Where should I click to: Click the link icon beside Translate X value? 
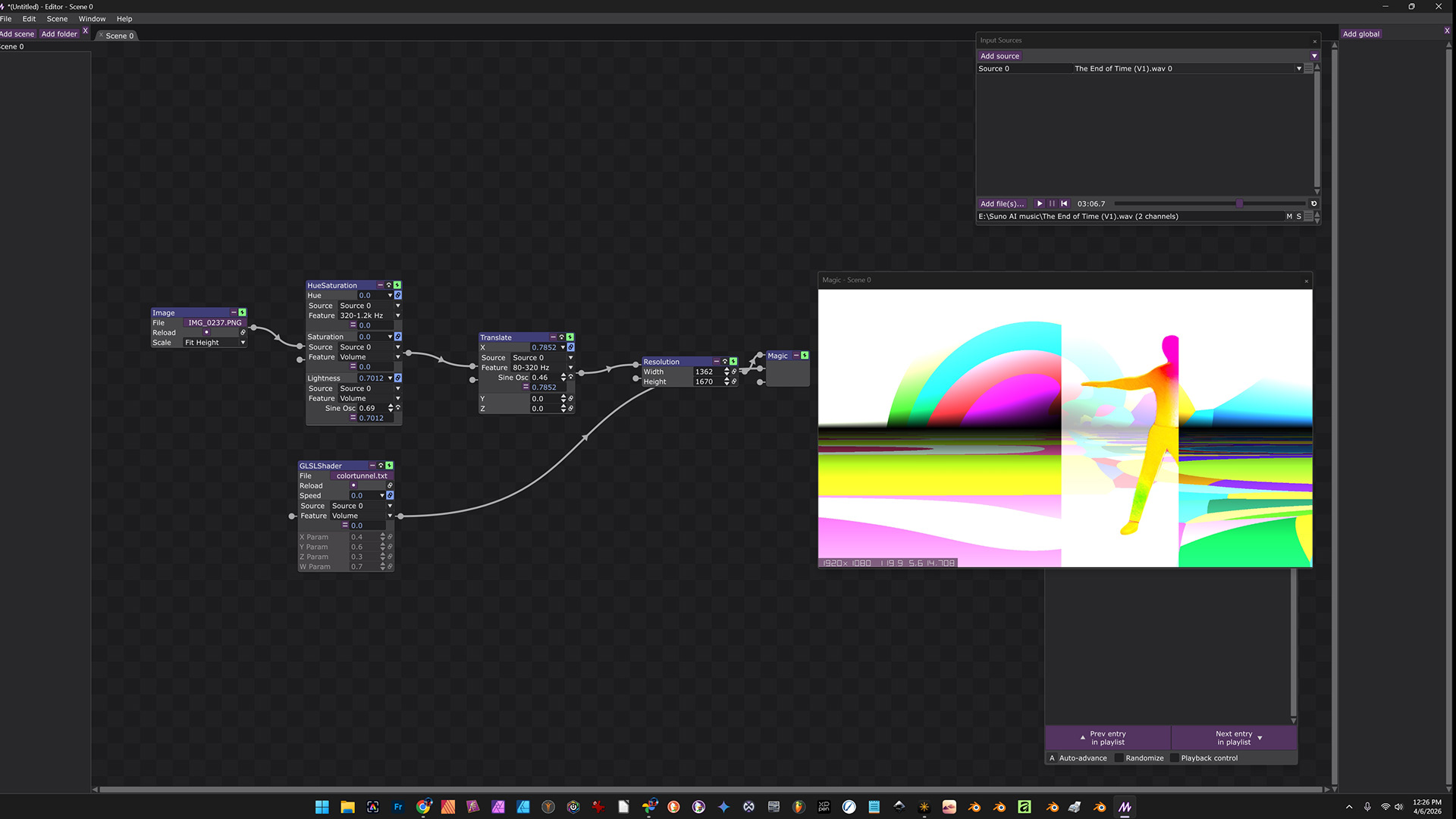click(x=571, y=347)
